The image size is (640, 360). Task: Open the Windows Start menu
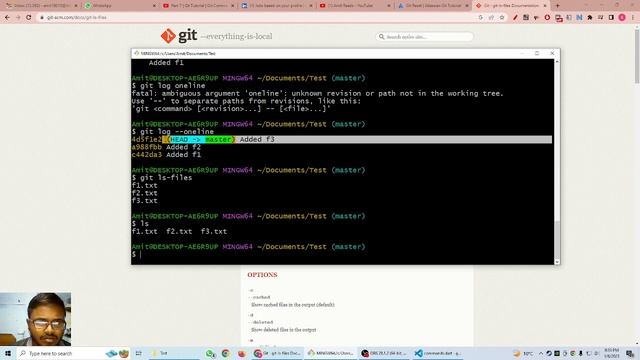[8, 353]
